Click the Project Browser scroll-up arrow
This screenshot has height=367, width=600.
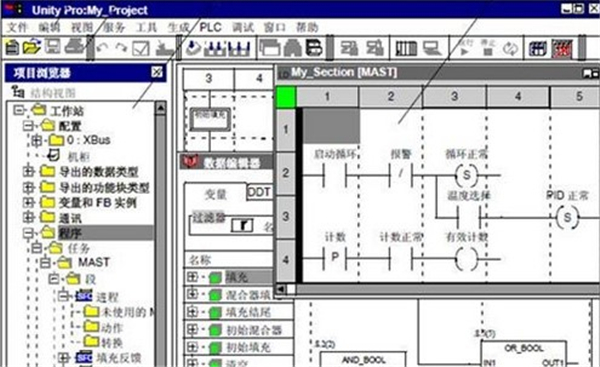(x=160, y=109)
